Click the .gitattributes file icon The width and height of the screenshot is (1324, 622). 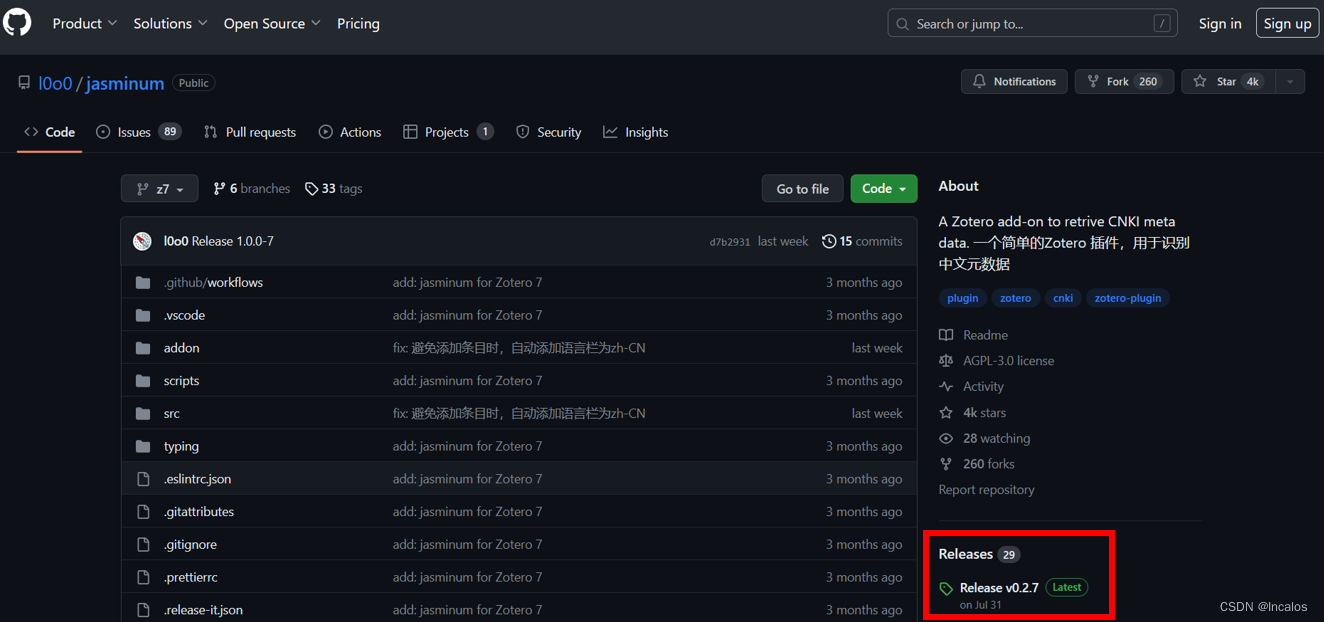[x=143, y=512]
